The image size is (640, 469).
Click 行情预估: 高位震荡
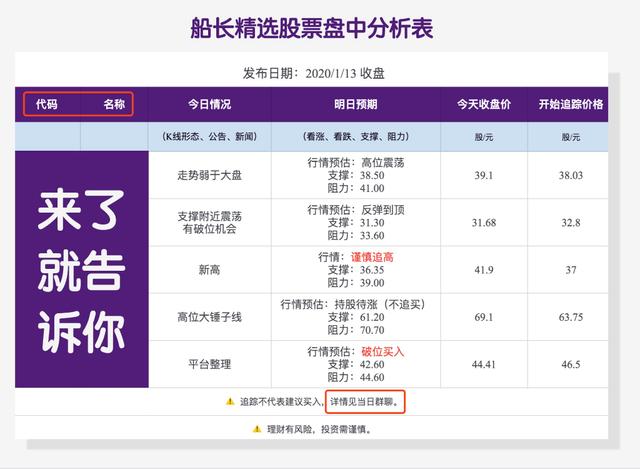356,162
